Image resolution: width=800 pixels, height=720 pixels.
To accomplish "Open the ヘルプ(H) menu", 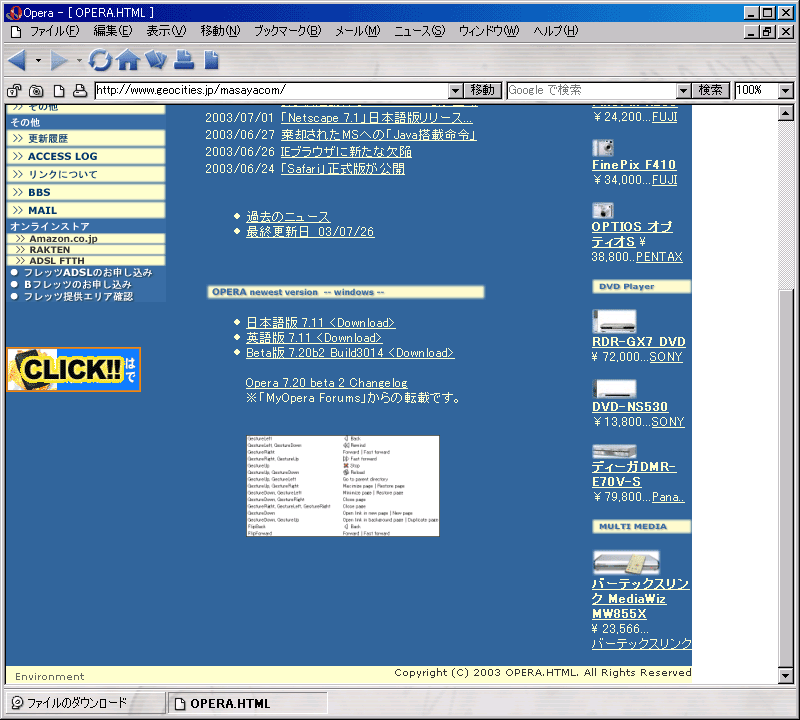I will point(556,31).
